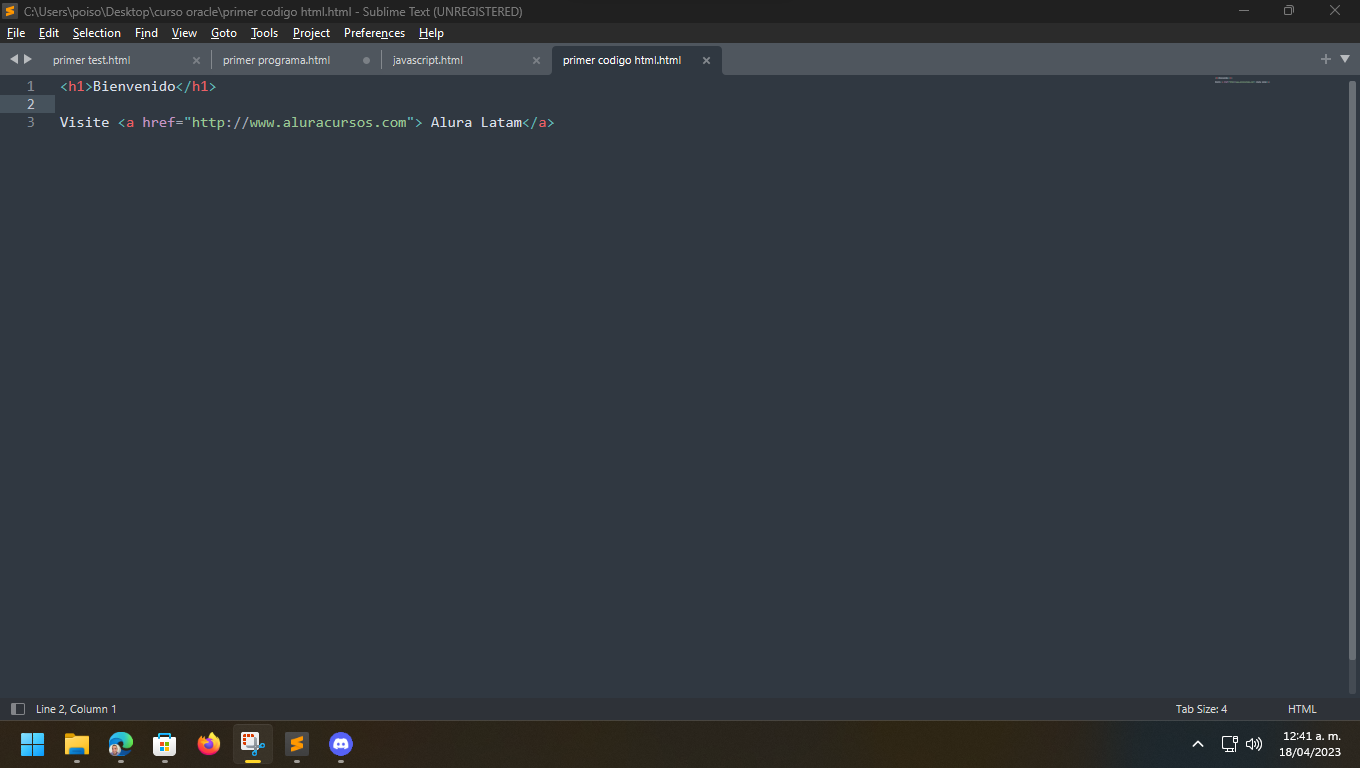1360x768 pixels.
Task: Open Discord from taskbar
Action: click(x=341, y=744)
